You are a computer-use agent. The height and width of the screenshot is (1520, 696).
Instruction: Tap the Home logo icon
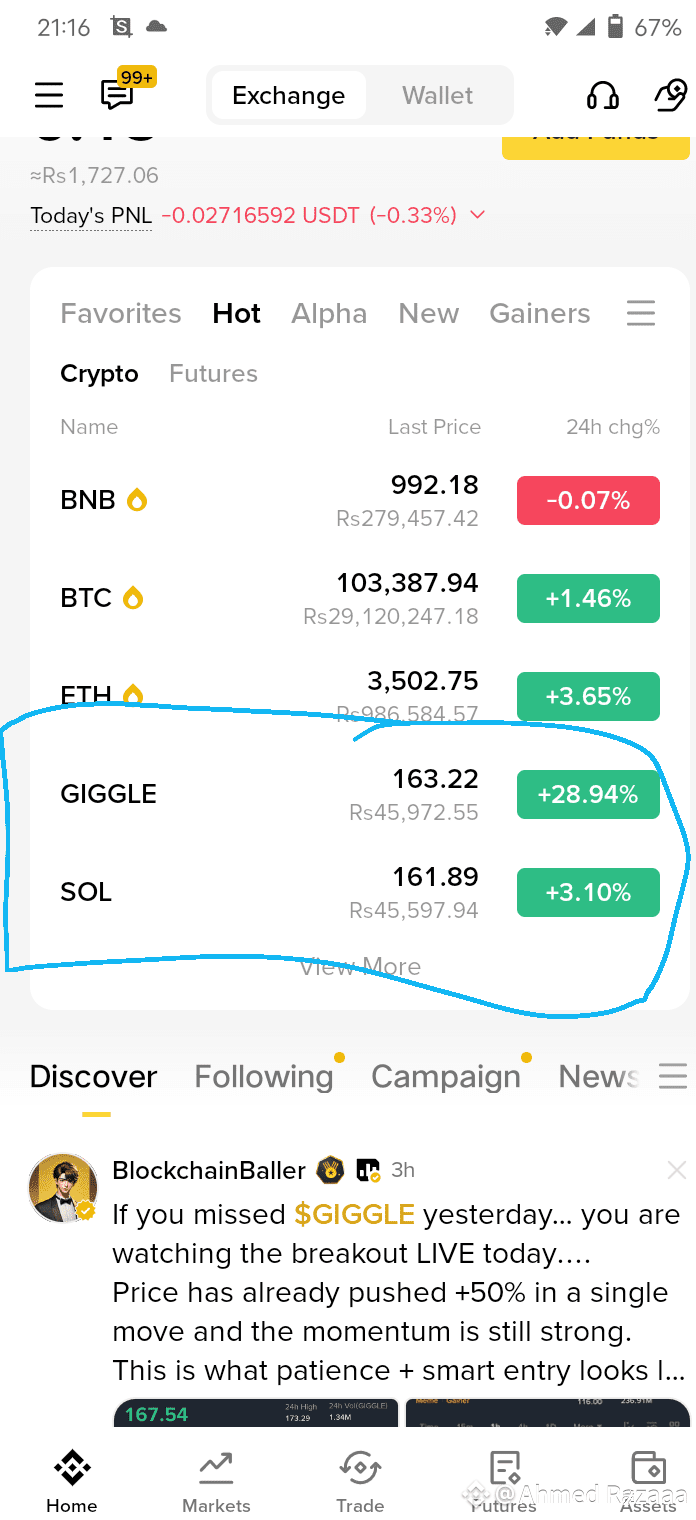point(72,1468)
